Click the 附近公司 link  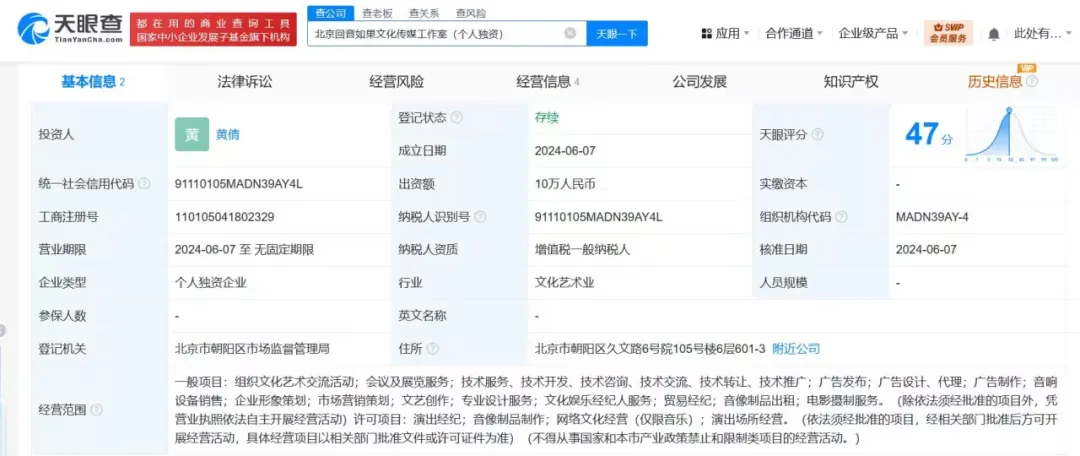796,349
